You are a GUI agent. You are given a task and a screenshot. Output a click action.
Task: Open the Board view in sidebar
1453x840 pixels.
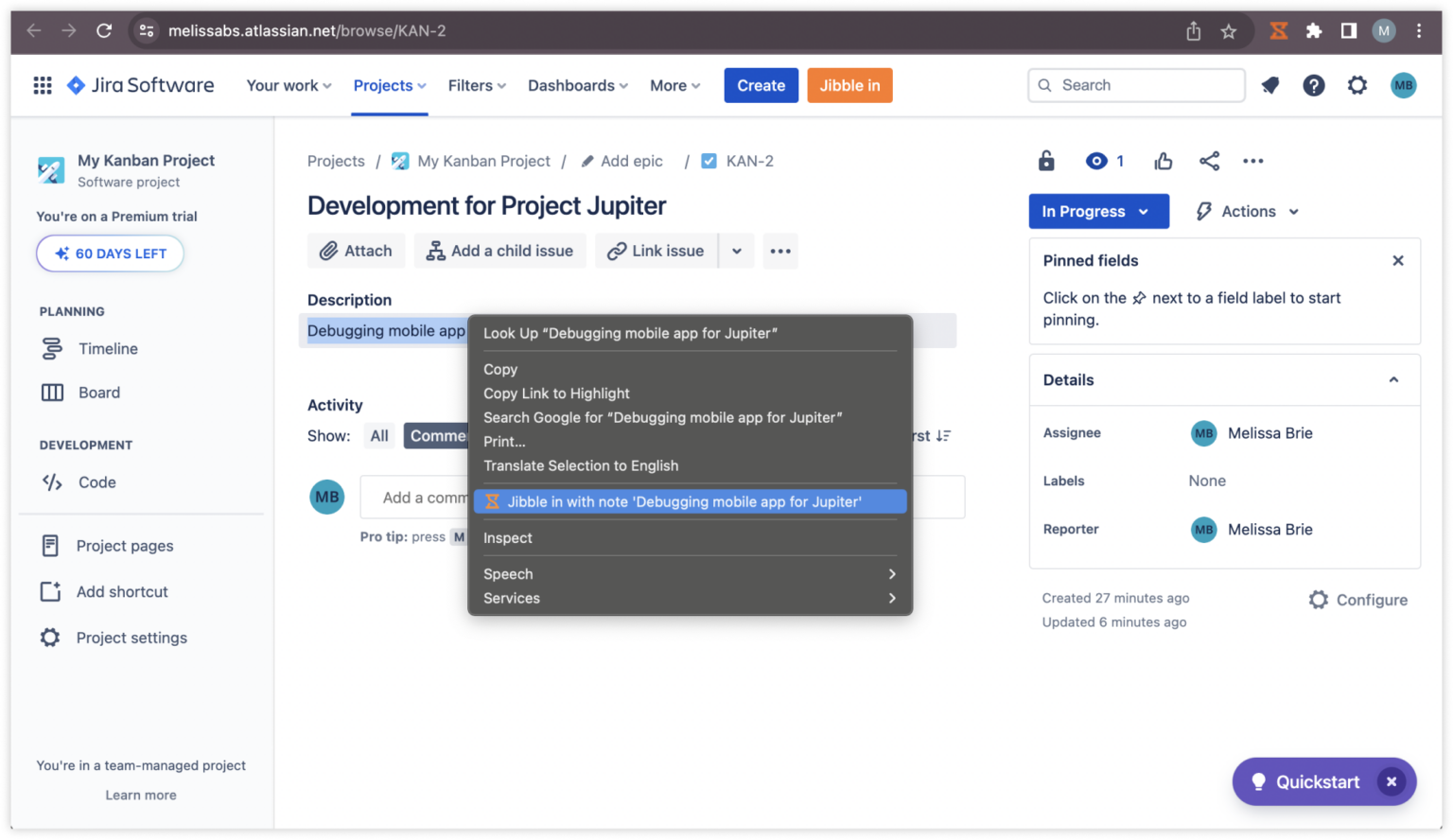[97, 393]
